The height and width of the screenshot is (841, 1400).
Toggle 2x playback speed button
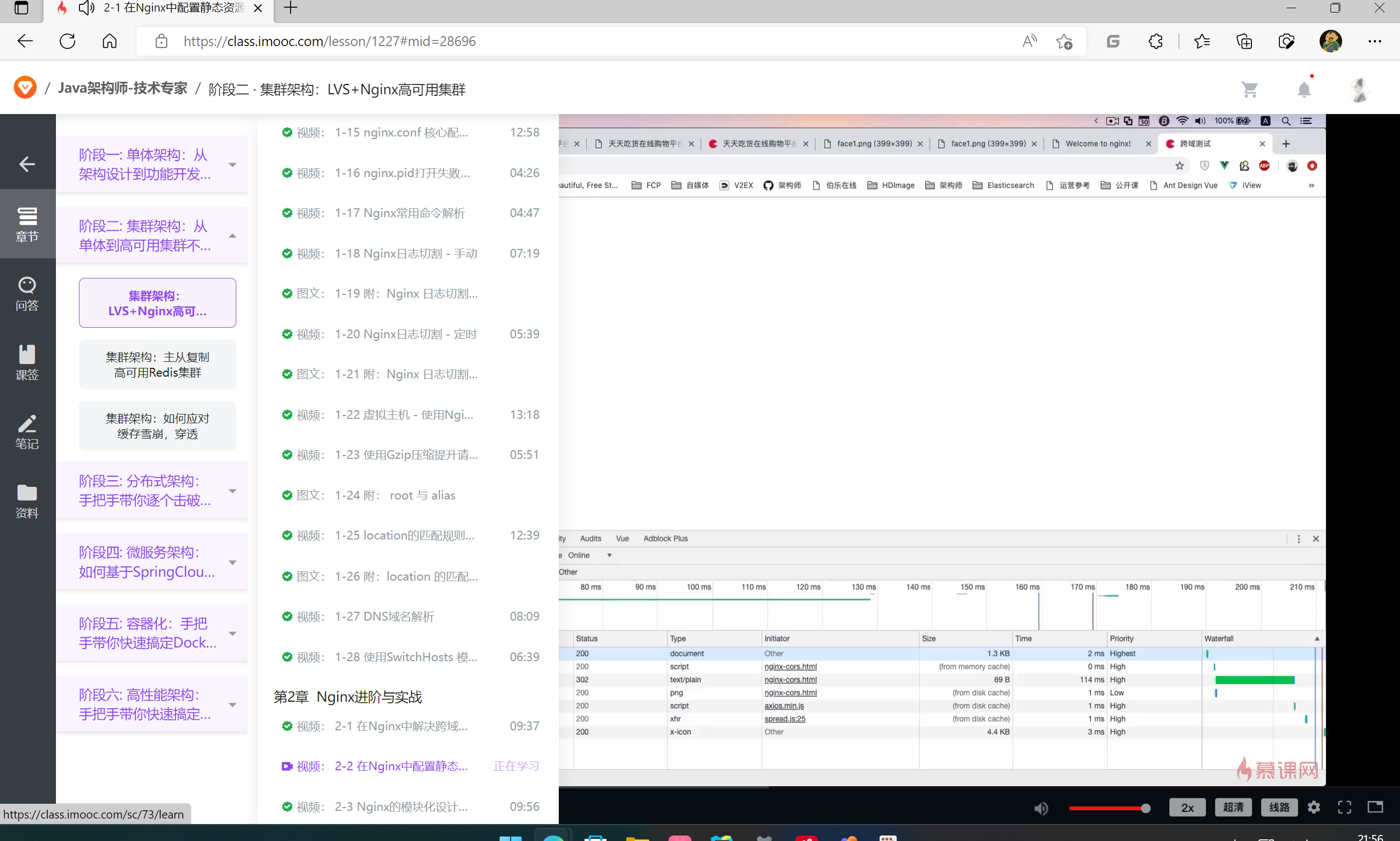coord(1187,807)
